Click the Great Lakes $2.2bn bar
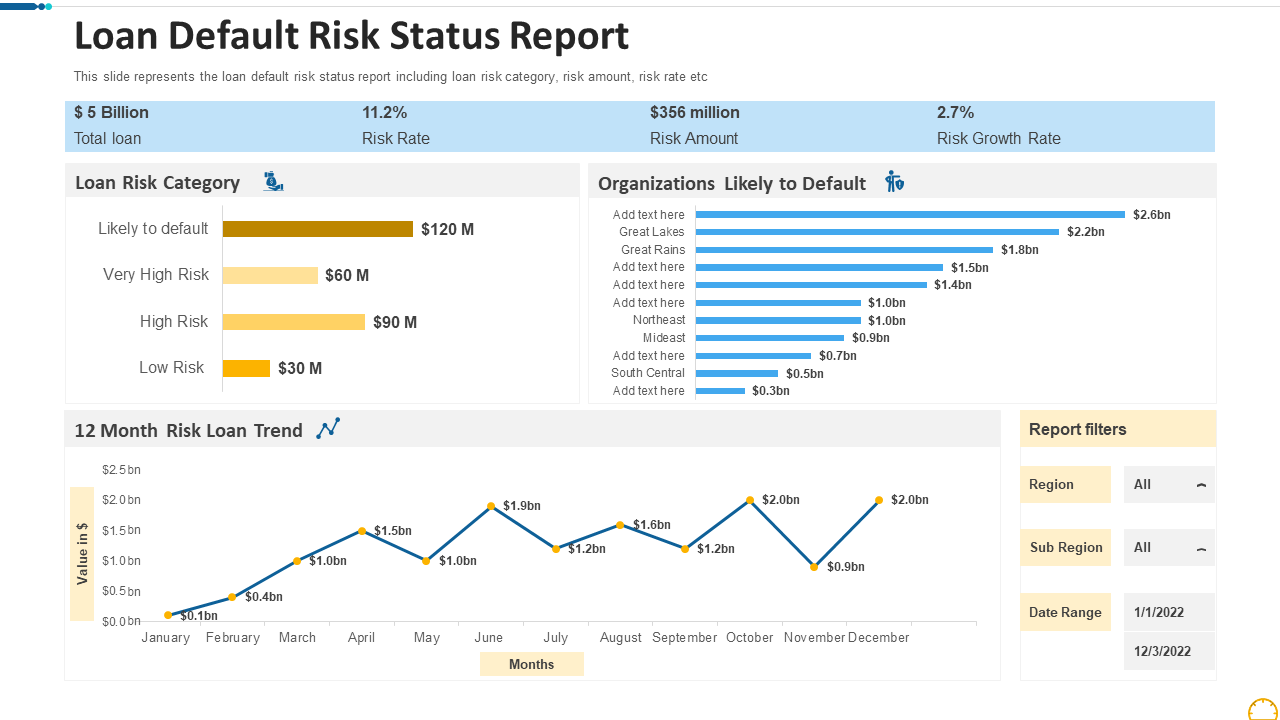 click(877, 232)
